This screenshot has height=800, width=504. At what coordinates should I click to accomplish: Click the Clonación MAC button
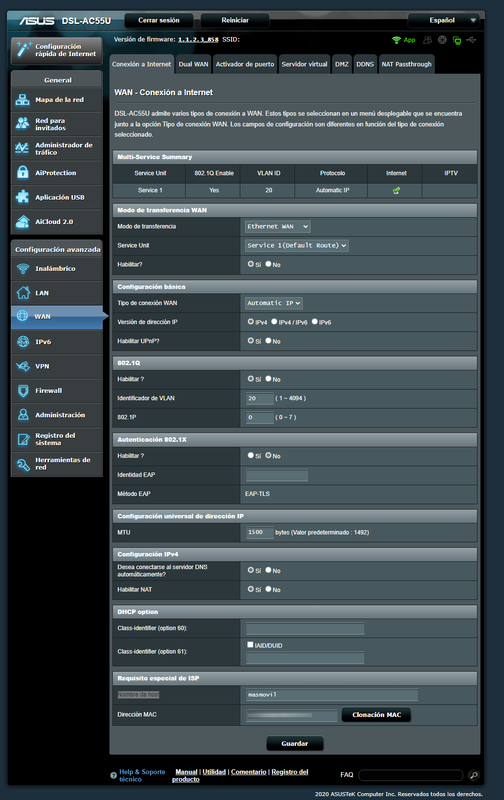(x=376, y=715)
